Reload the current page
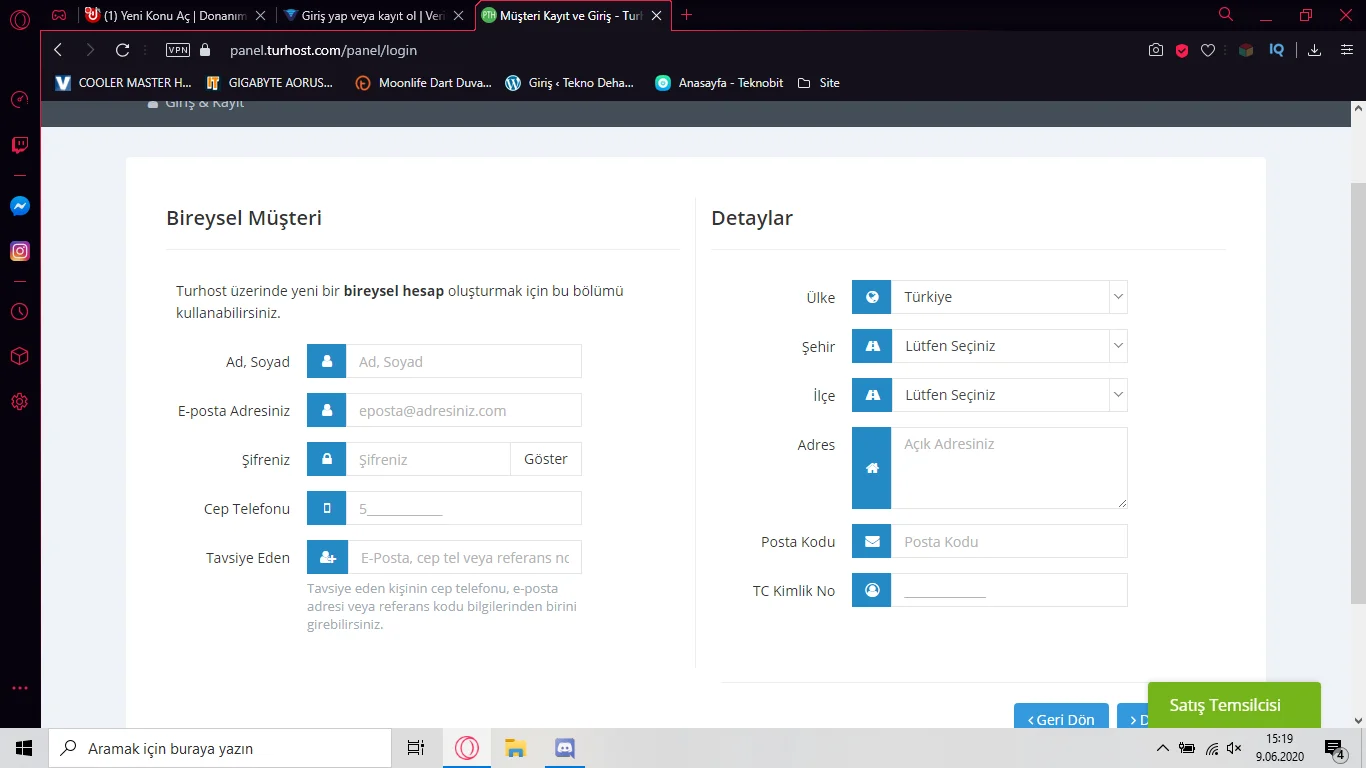 coord(123,50)
